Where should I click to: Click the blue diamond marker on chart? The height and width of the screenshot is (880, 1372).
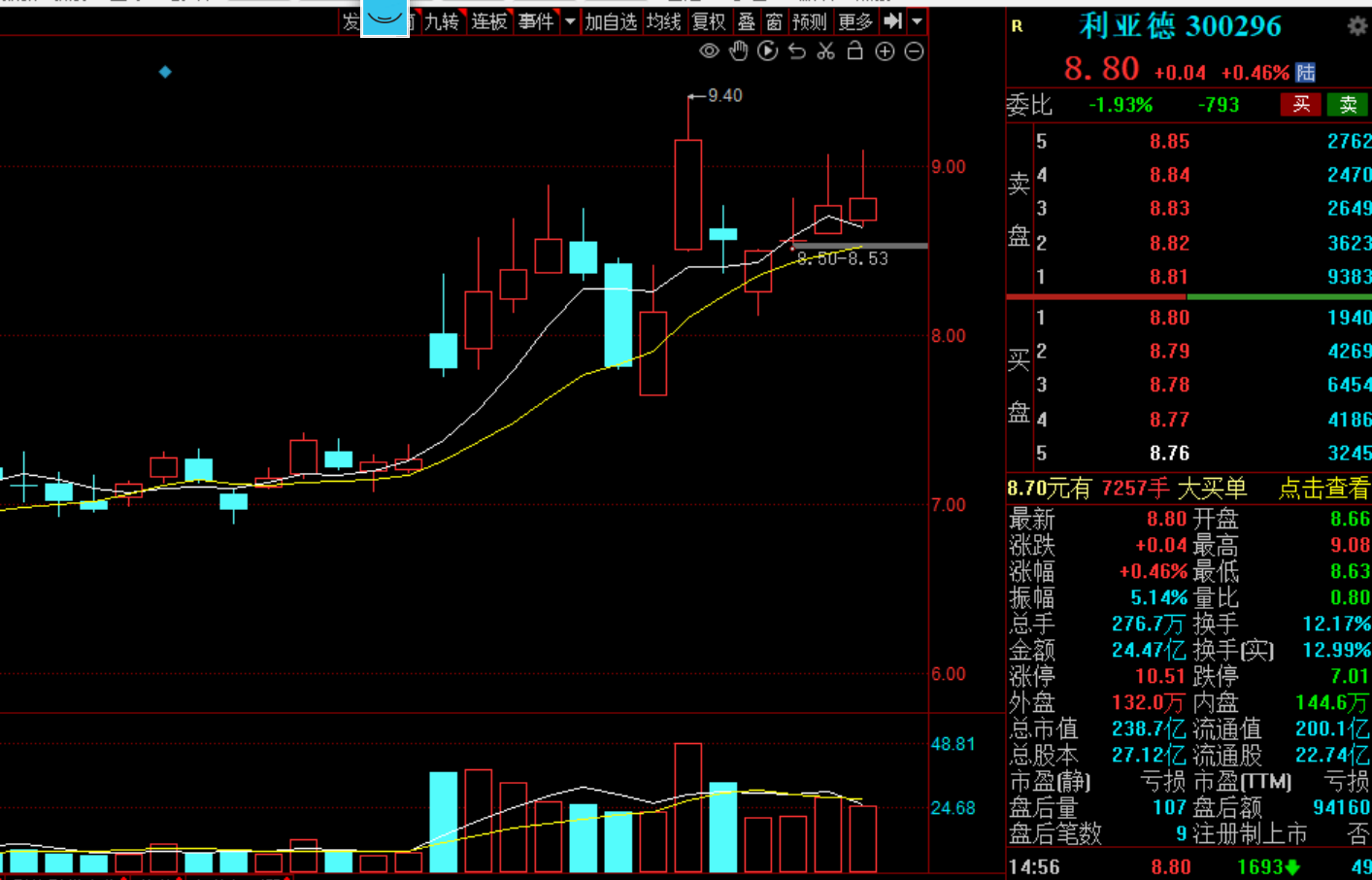pos(165,72)
